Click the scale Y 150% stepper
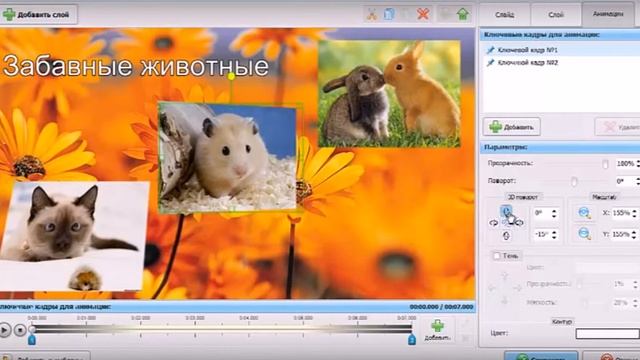The height and width of the screenshot is (360, 640). 635,234
